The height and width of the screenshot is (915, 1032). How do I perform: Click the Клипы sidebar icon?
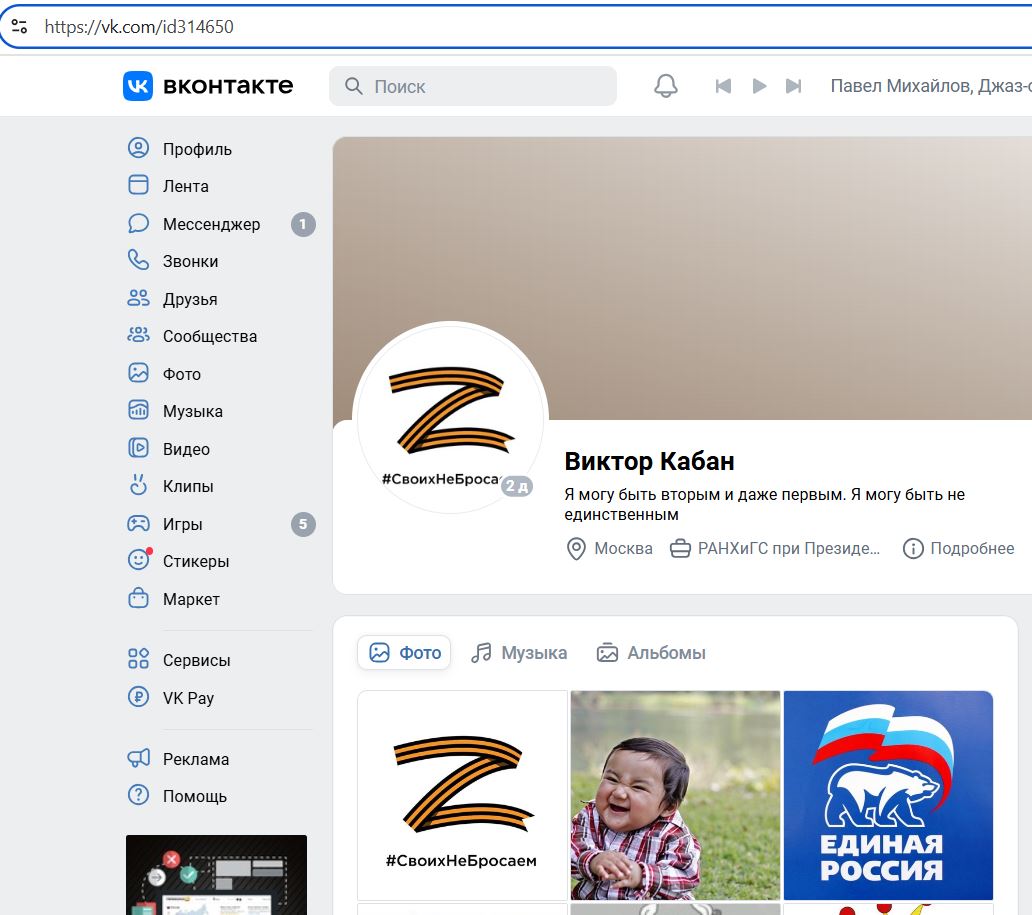[138, 485]
